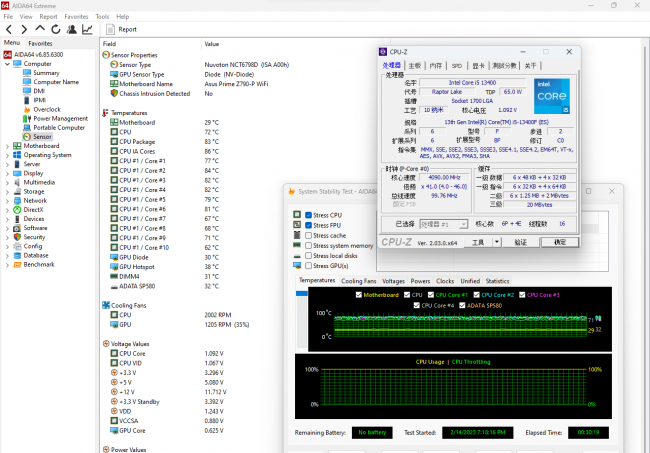Screen dimensions: 650x453
Task: Switch to Cooling Fans tab in stability test
Action: [359, 281]
